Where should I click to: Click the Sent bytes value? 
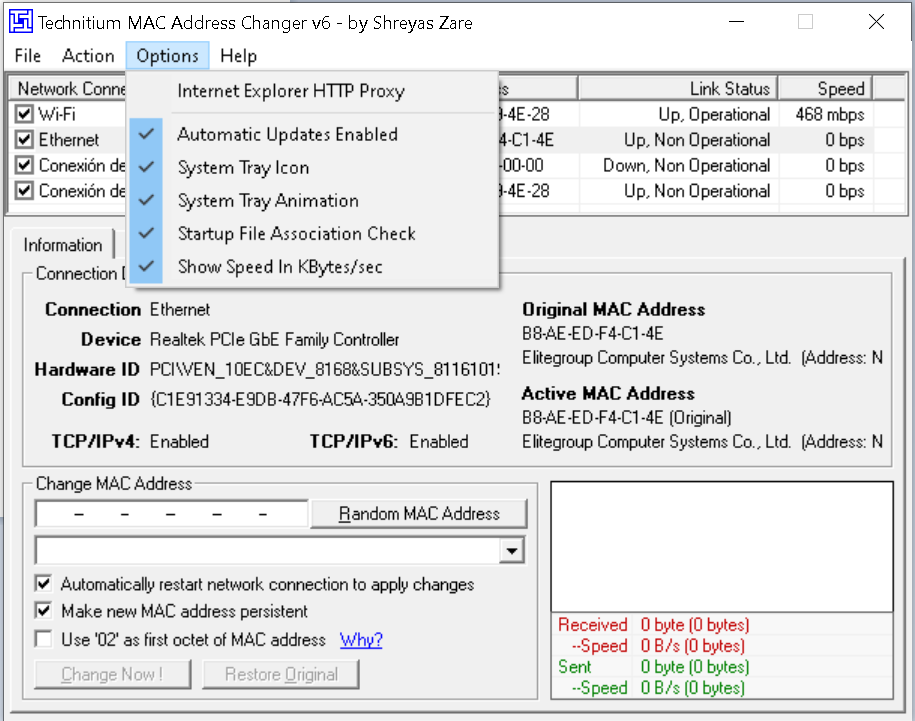coord(694,667)
